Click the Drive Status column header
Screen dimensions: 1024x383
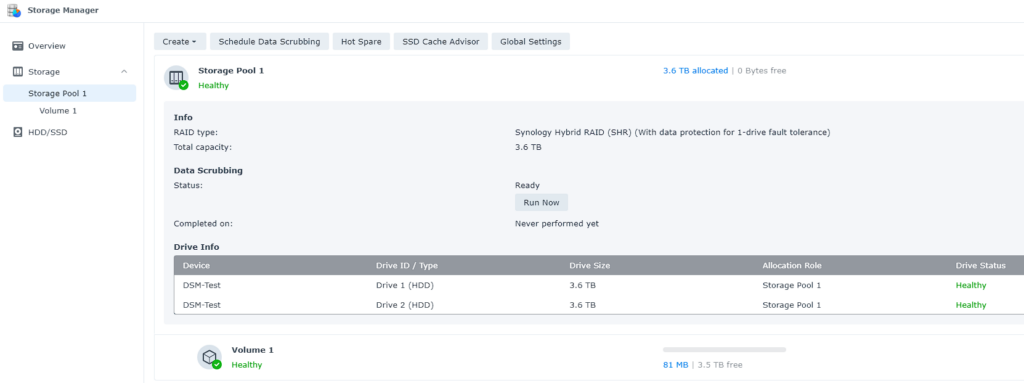coord(981,265)
